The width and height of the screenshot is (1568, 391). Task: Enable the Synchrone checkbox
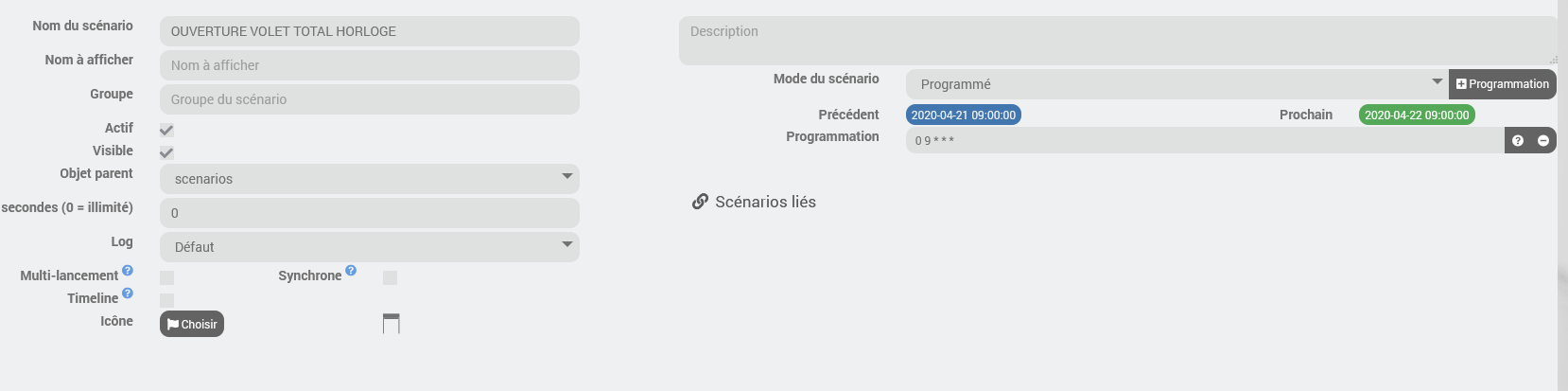[390, 277]
